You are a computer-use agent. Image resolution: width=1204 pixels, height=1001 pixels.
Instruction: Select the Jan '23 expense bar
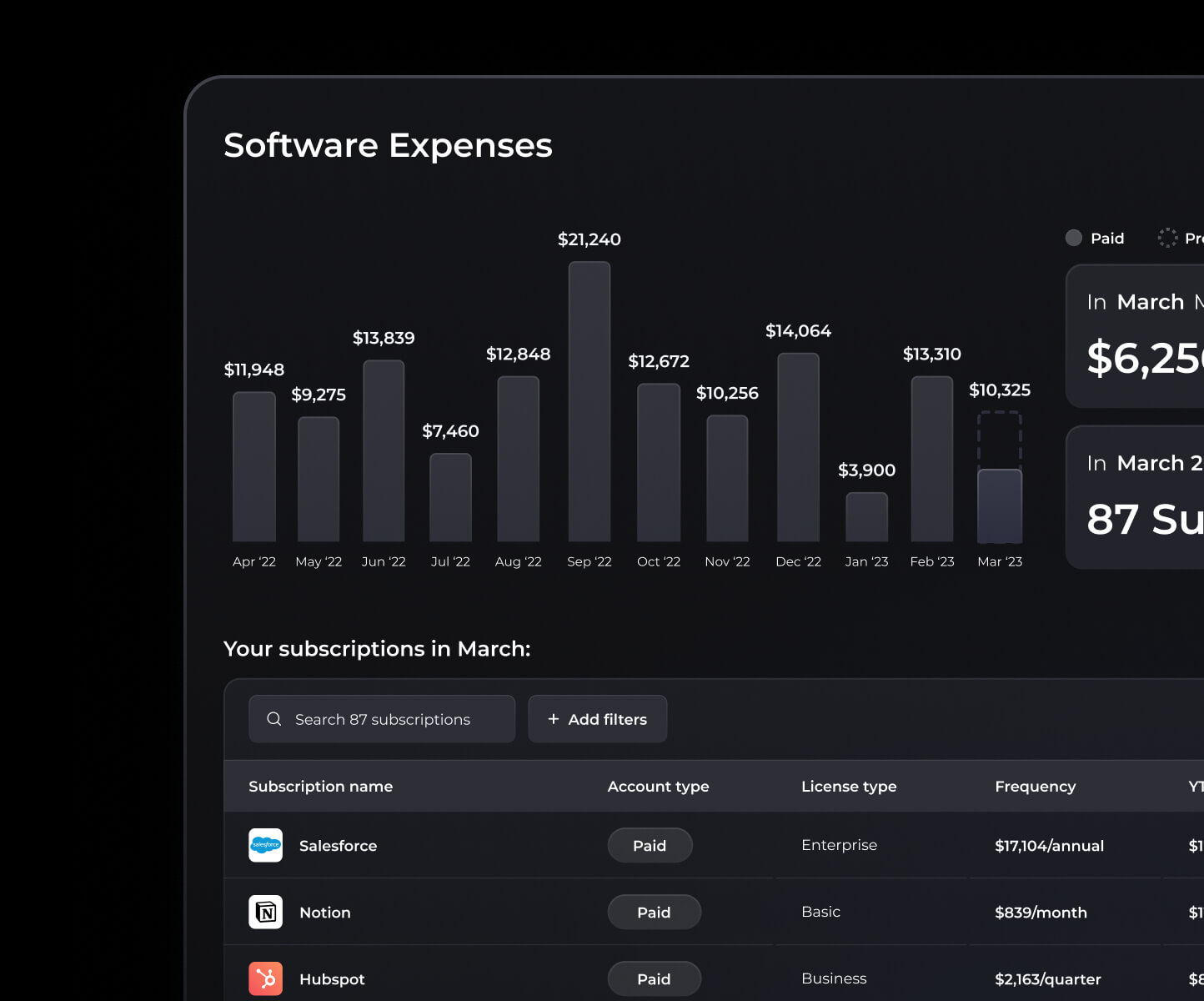click(866, 517)
